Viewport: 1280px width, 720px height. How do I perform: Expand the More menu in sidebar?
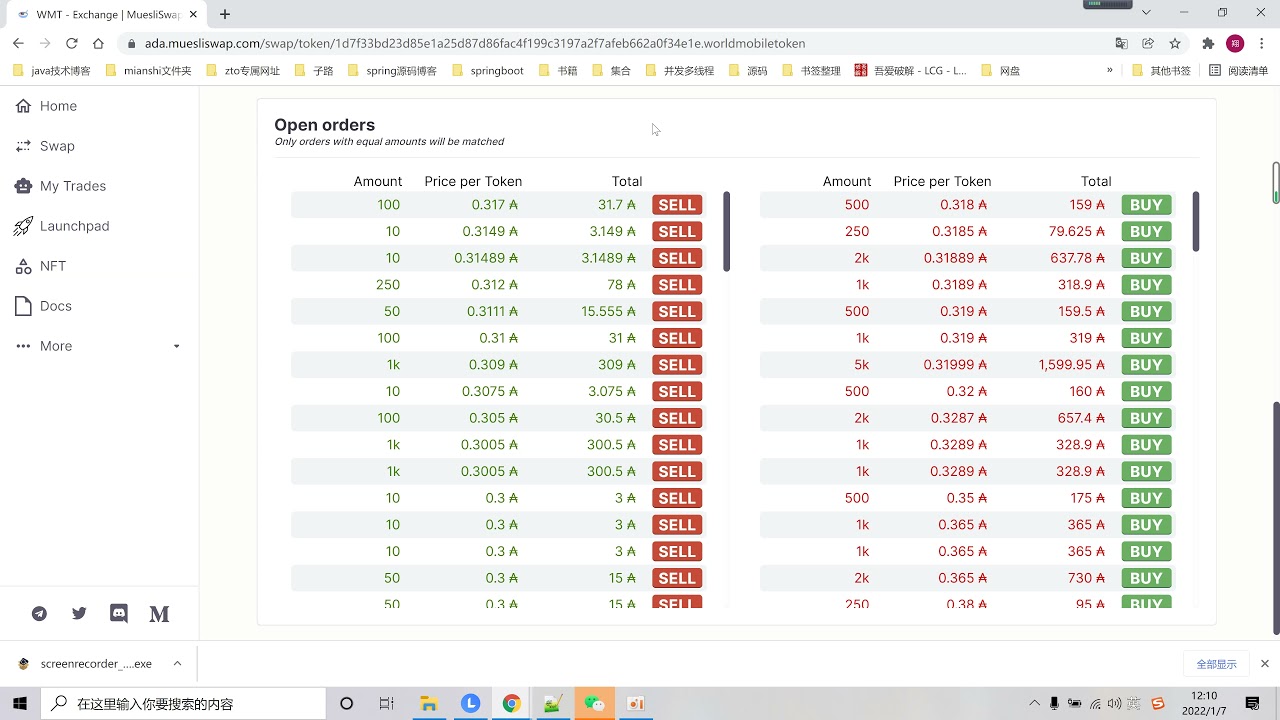[x=100, y=346]
